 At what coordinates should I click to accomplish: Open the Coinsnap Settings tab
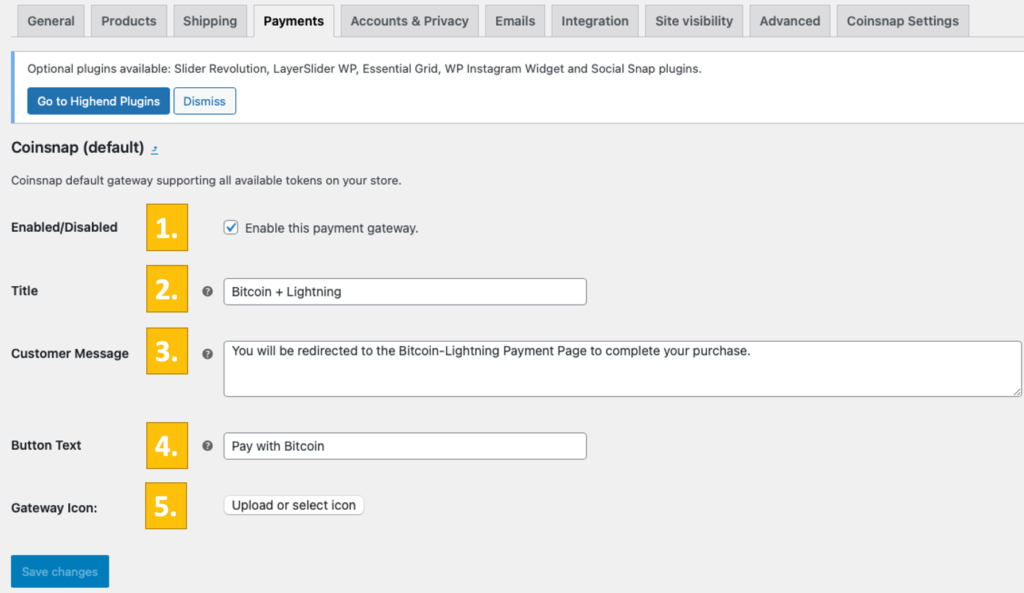coord(902,21)
